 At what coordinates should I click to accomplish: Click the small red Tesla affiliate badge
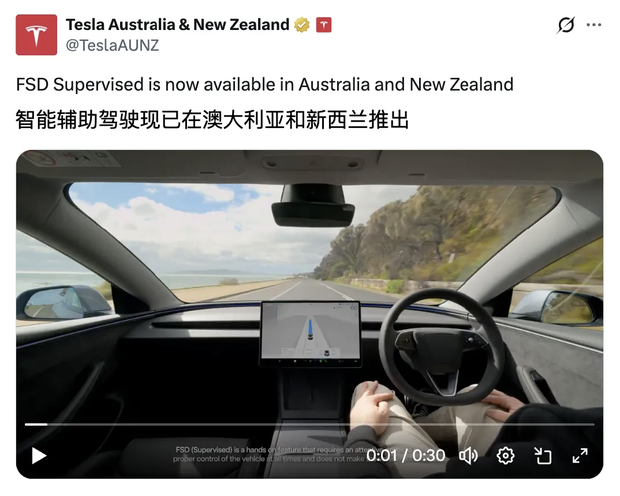pyautogui.click(x=323, y=25)
